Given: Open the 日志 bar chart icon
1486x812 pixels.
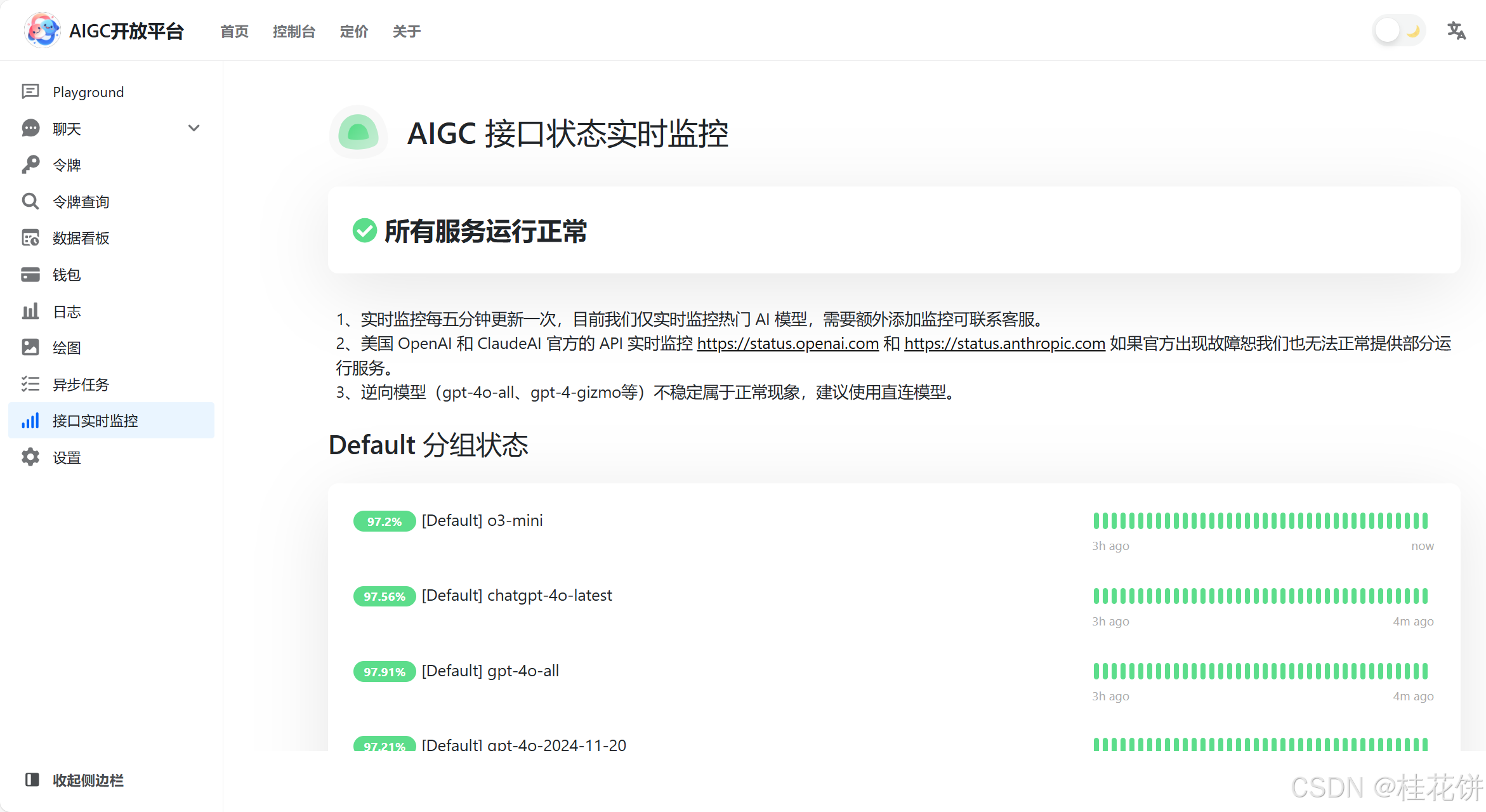Looking at the screenshot, I should tap(30, 311).
